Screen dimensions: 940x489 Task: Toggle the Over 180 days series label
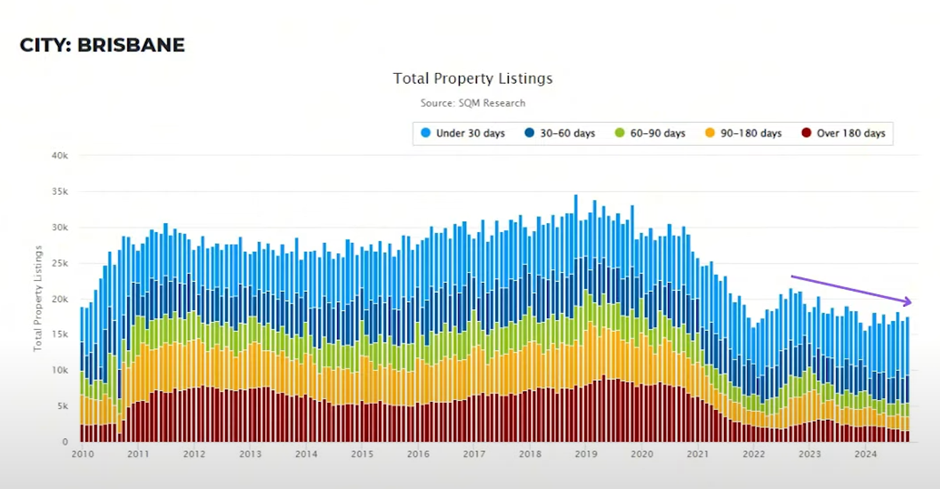pyautogui.click(x=851, y=133)
